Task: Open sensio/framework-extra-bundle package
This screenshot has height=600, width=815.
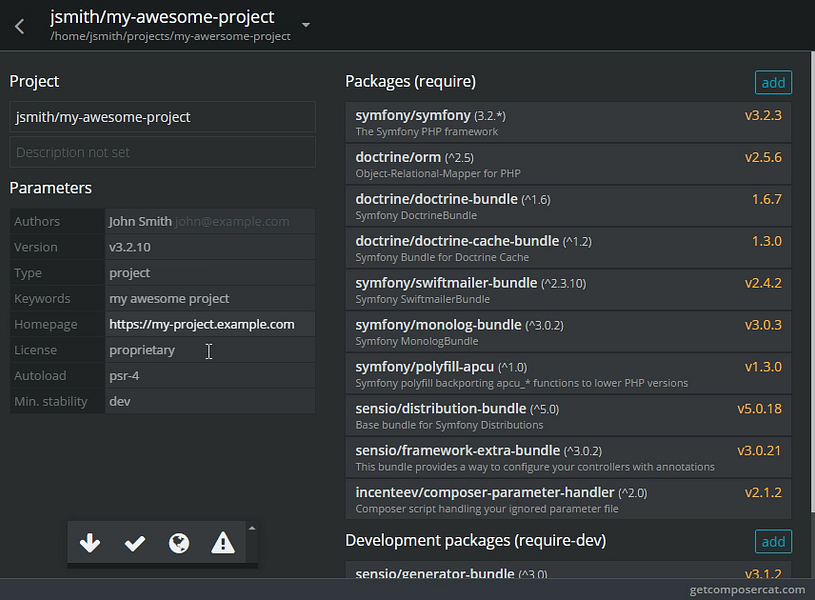Action: (x=568, y=458)
